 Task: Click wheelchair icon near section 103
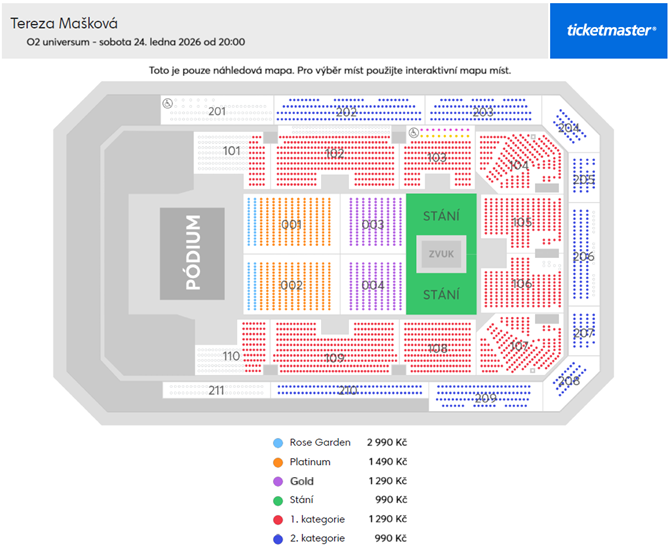click(413, 132)
